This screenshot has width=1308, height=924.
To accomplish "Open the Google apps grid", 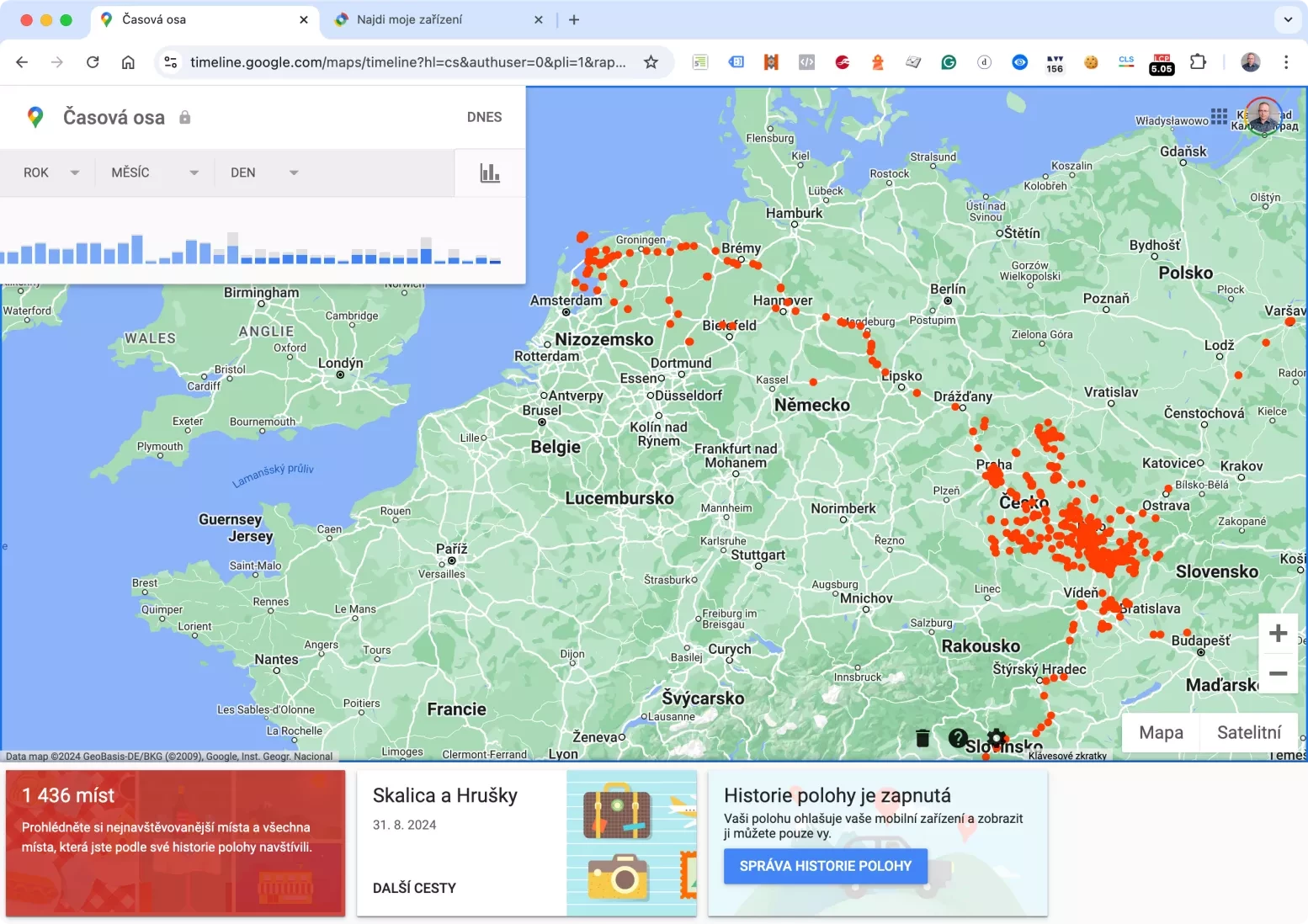I will tap(1219, 115).
